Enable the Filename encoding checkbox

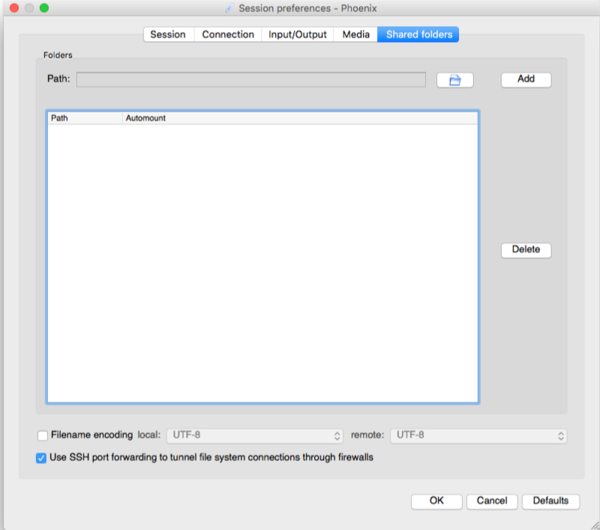click(x=42, y=436)
